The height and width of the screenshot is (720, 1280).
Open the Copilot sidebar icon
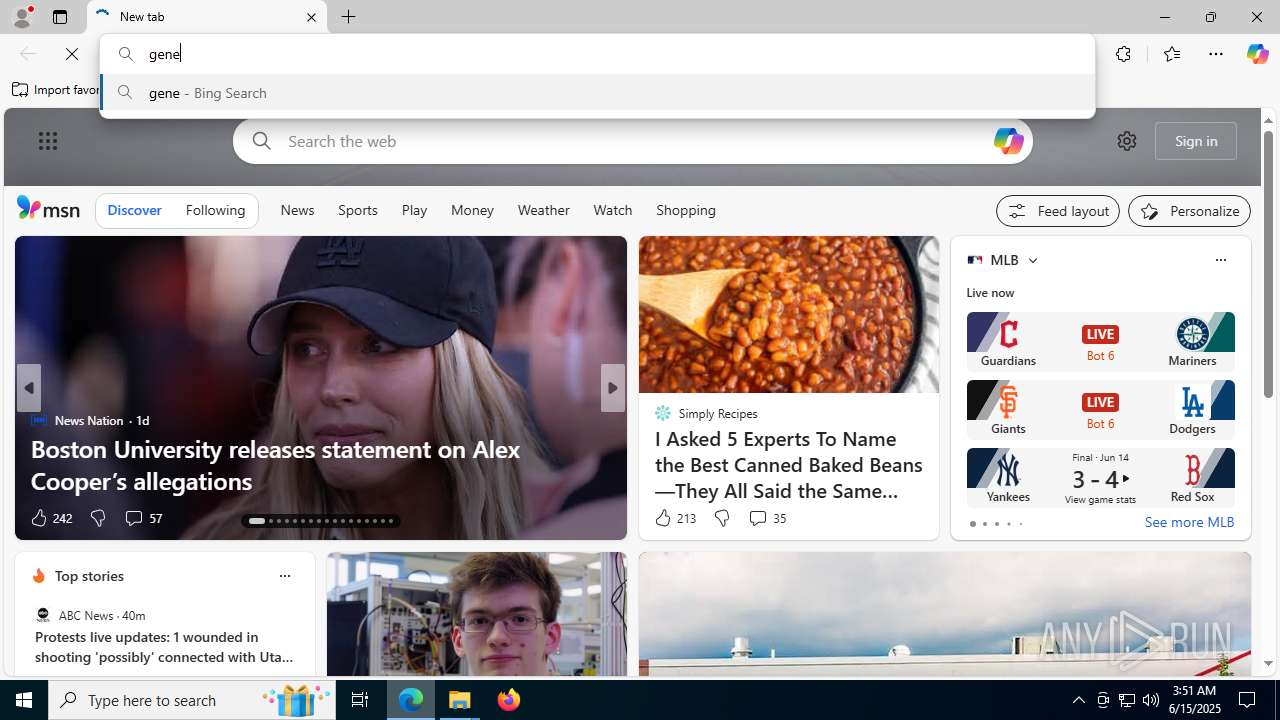pyautogui.click(x=1257, y=54)
